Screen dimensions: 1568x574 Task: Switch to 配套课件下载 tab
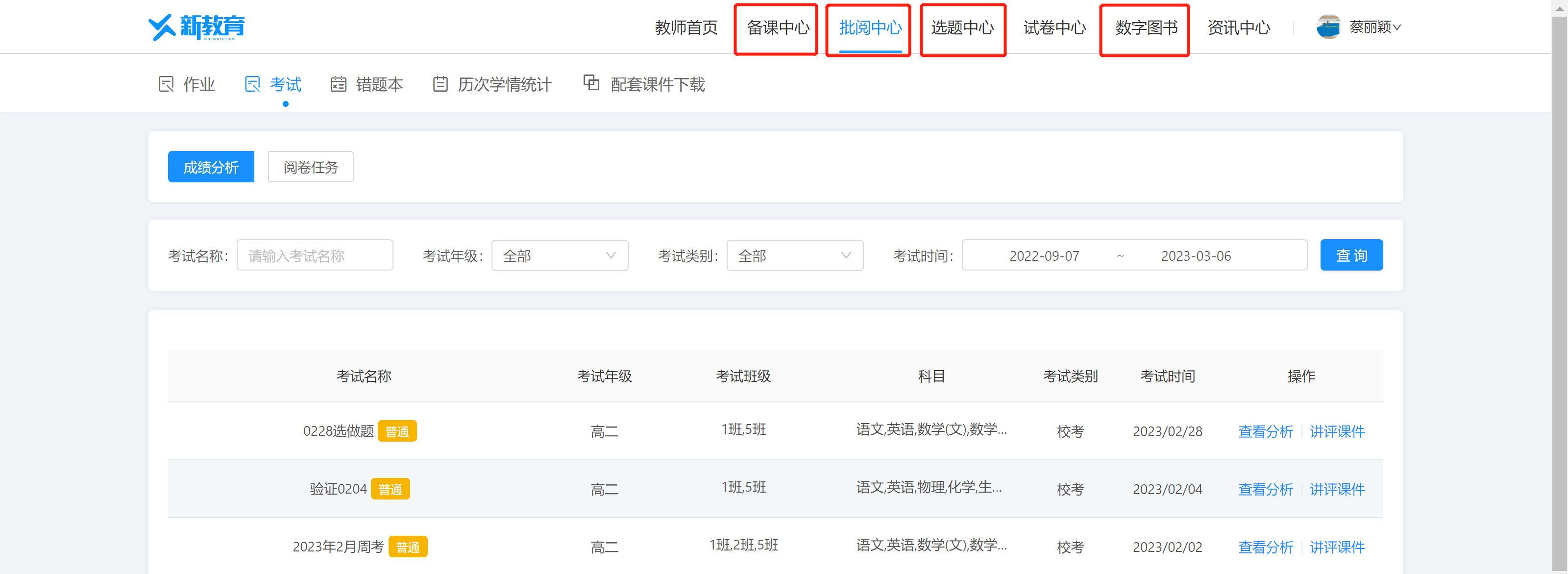[x=644, y=84]
